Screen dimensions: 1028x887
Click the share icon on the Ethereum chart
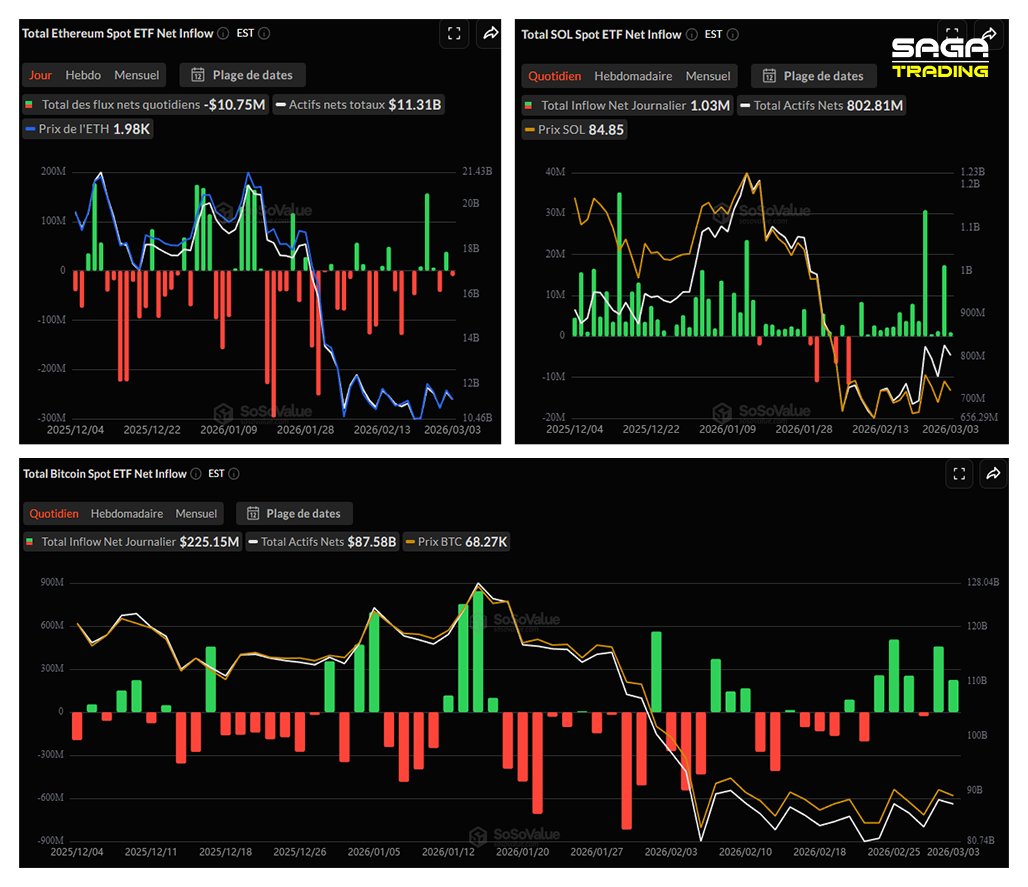488,33
